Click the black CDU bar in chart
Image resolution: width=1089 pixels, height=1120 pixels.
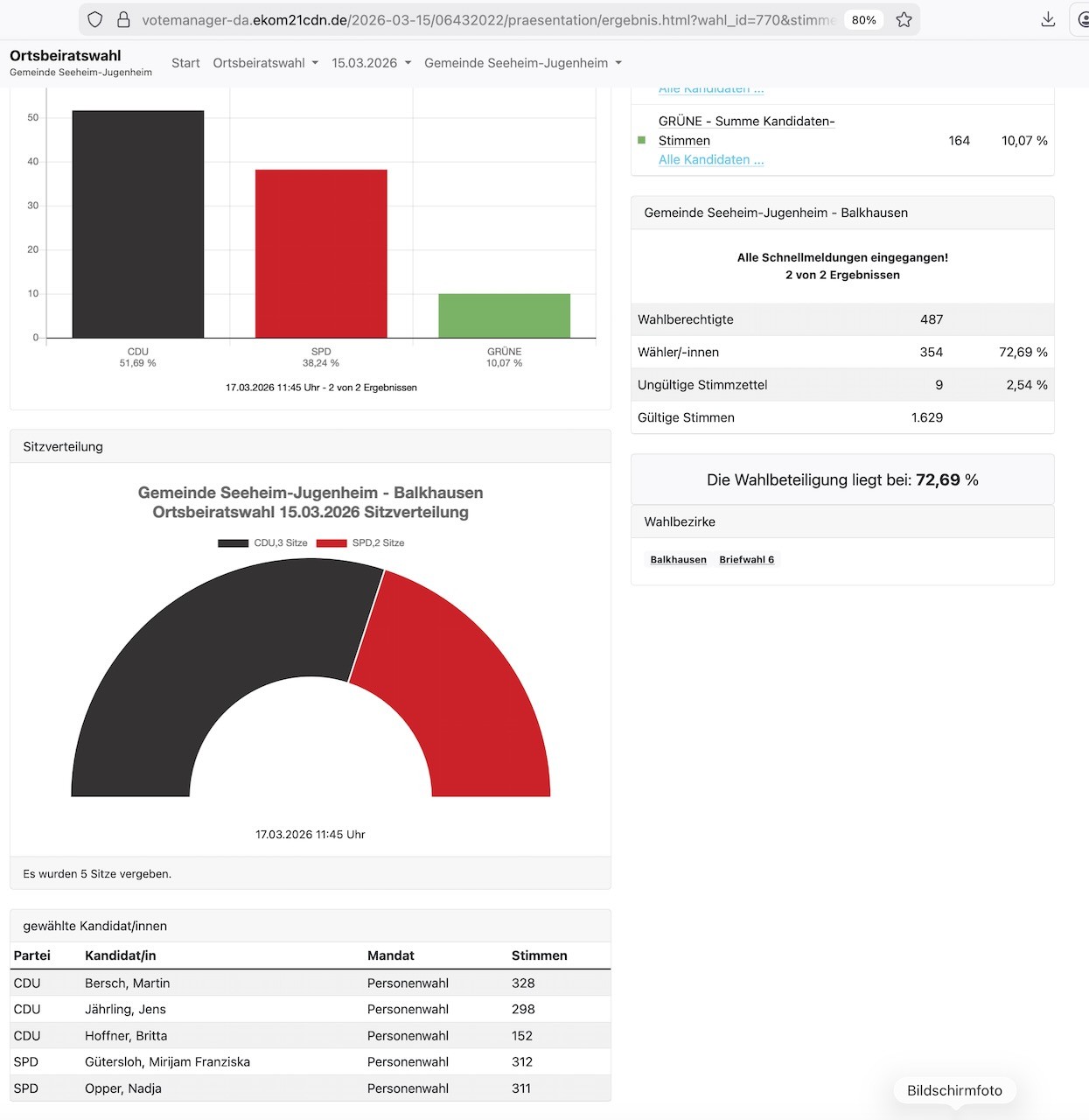pyautogui.click(x=138, y=224)
